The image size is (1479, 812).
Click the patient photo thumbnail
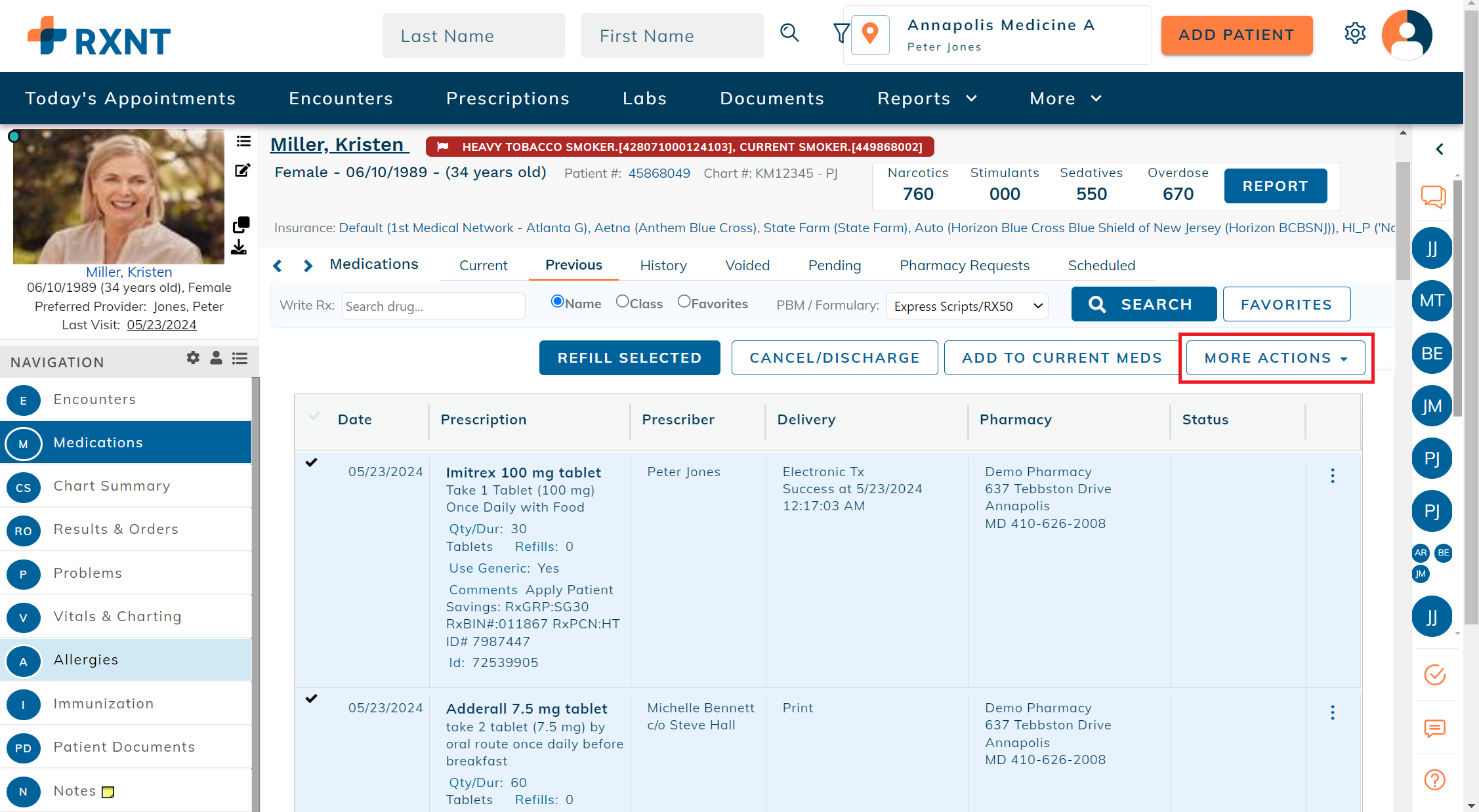pyautogui.click(x=119, y=197)
